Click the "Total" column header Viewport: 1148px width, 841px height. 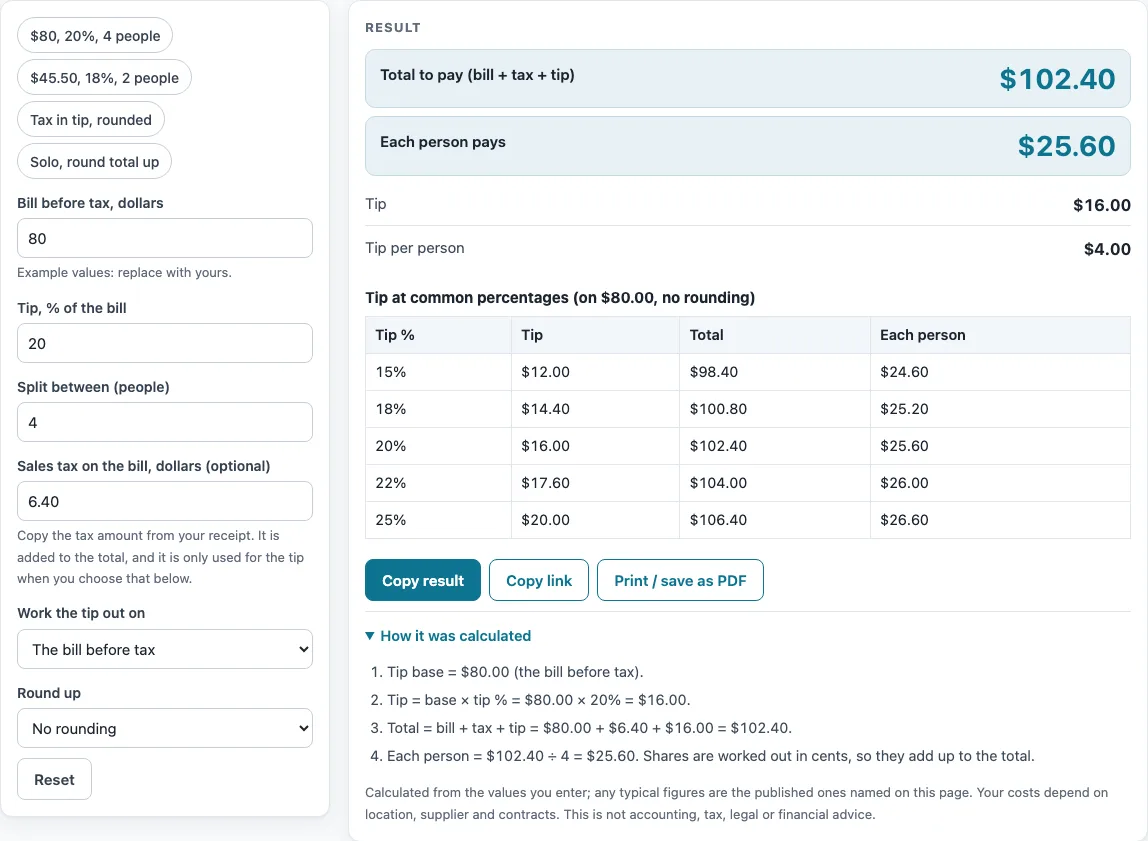pos(775,335)
